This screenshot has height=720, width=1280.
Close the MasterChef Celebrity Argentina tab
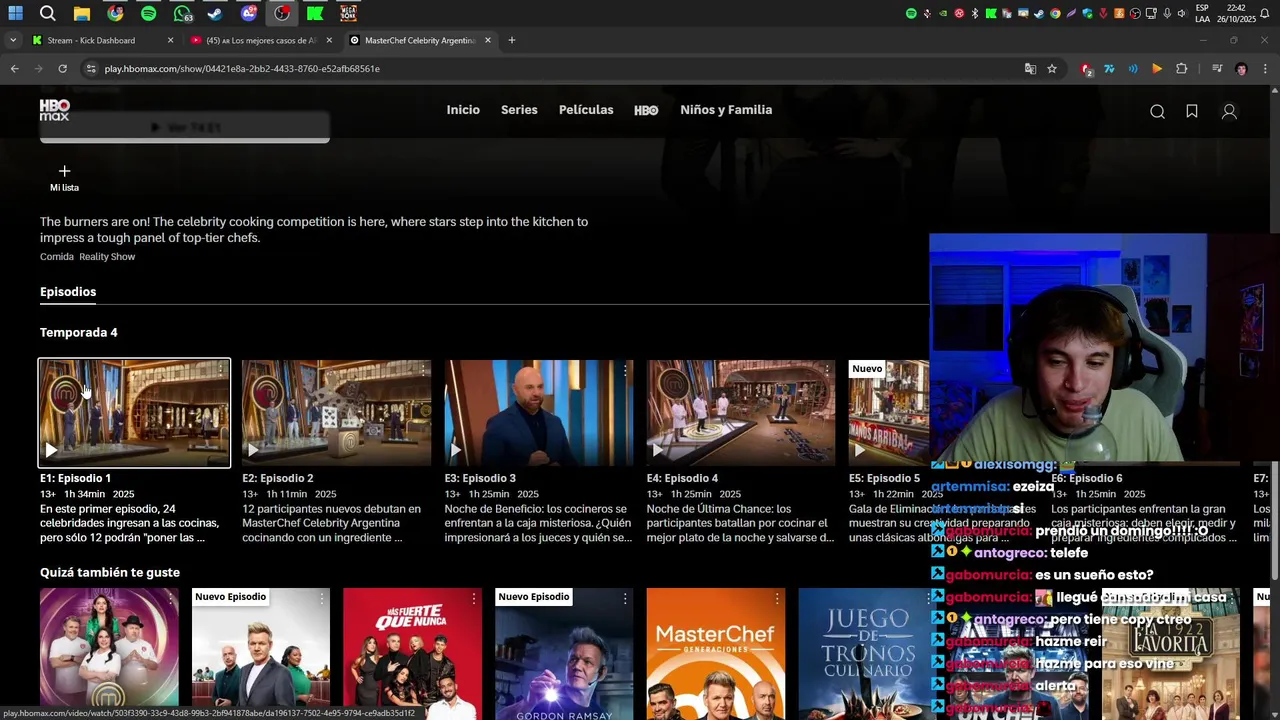pos(488,40)
